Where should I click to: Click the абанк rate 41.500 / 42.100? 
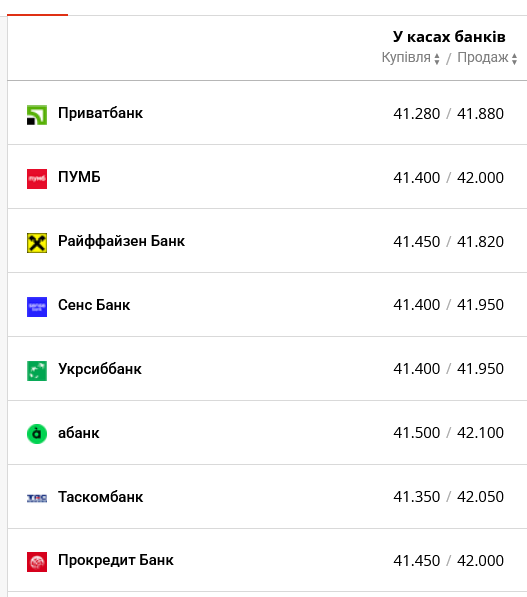[449, 433]
